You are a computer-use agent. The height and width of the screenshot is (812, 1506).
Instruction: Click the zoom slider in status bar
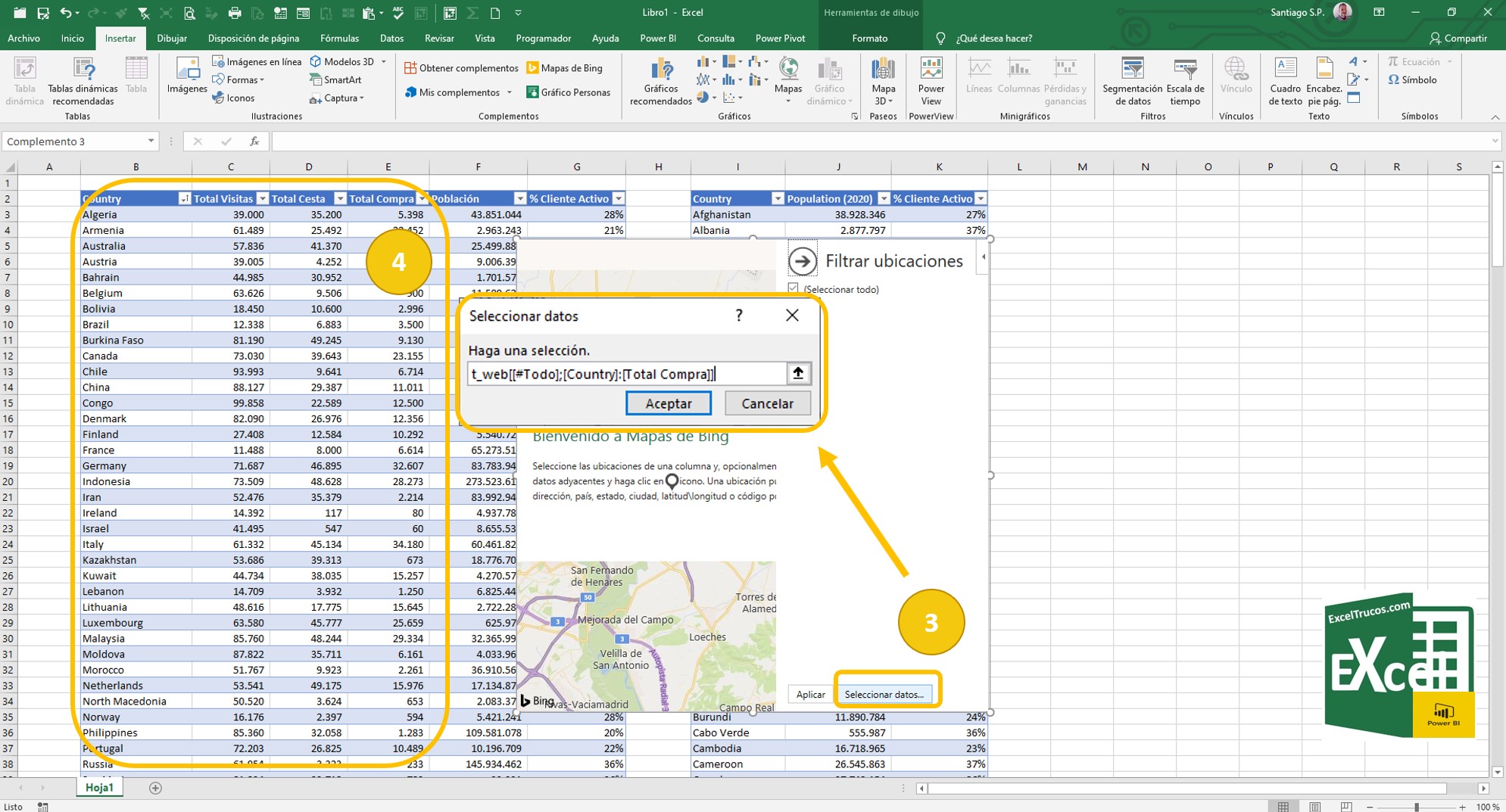pos(1416,807)
